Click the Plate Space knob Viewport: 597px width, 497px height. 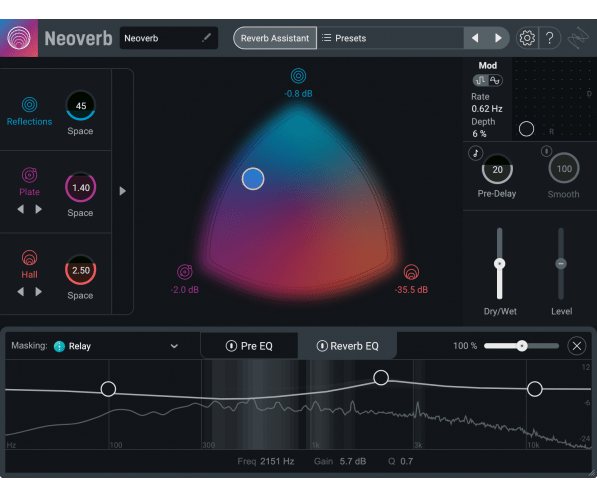click(81, 187)
